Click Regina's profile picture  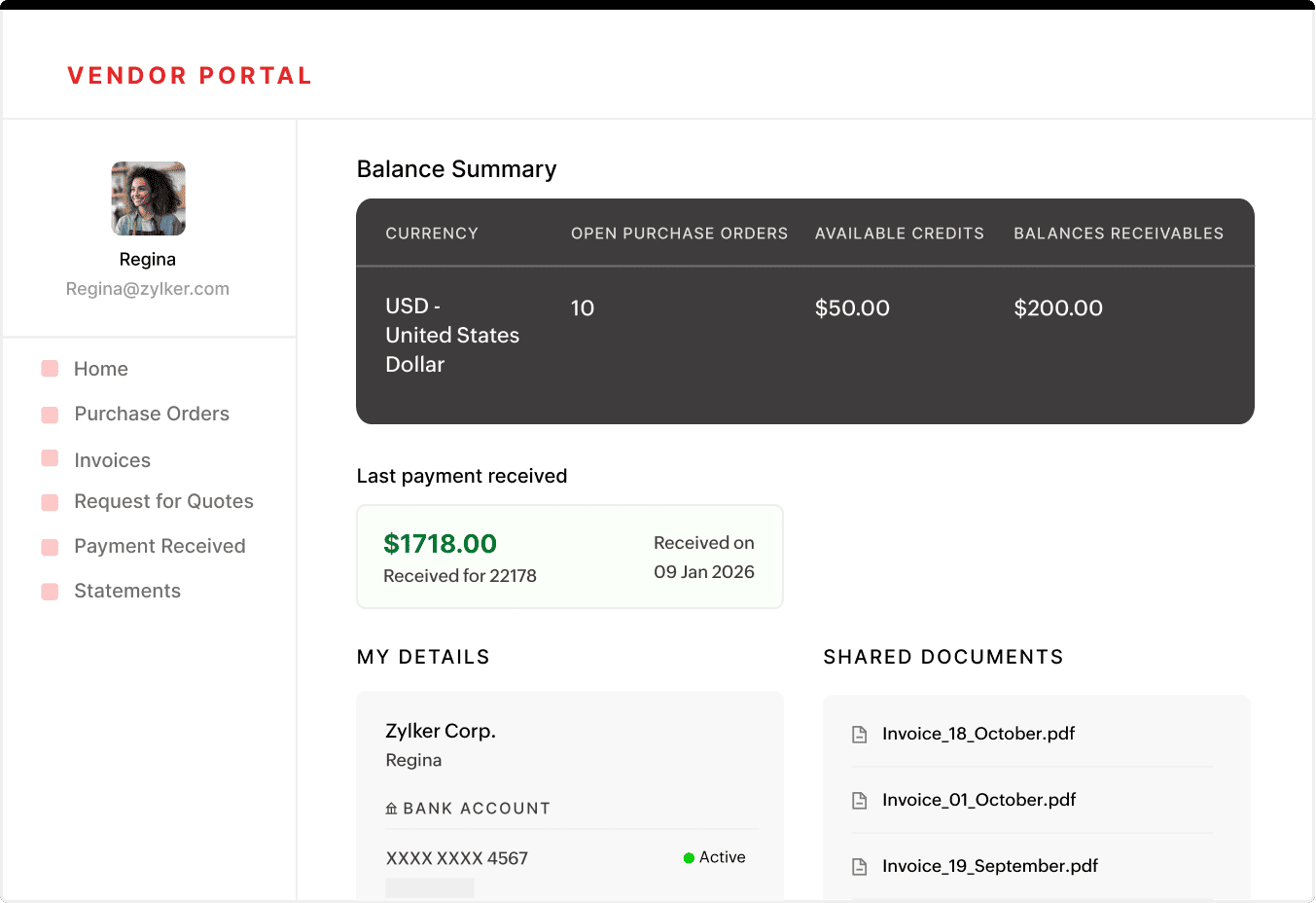click(x=147, y=197)
